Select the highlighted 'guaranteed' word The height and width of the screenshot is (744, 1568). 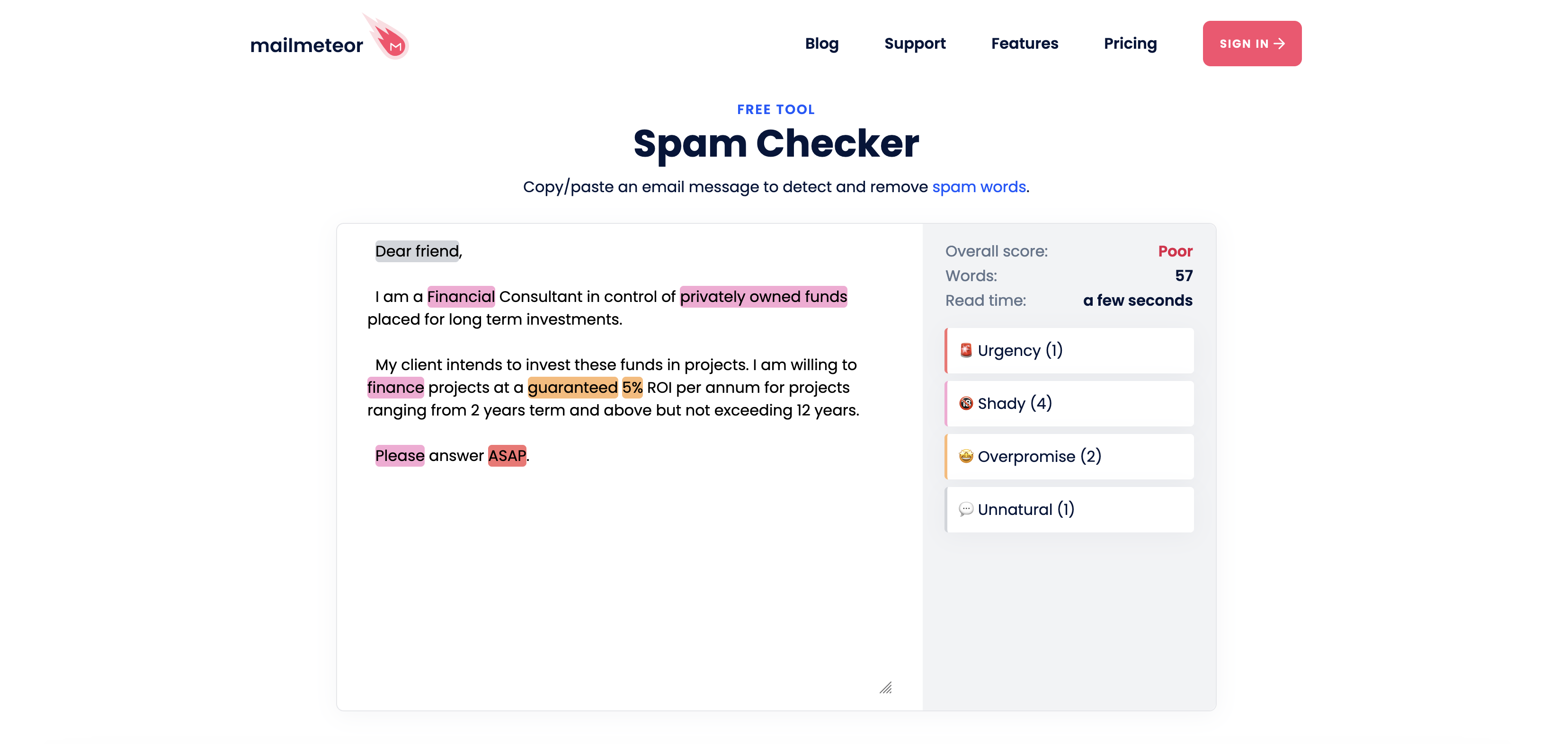point(572,388)
